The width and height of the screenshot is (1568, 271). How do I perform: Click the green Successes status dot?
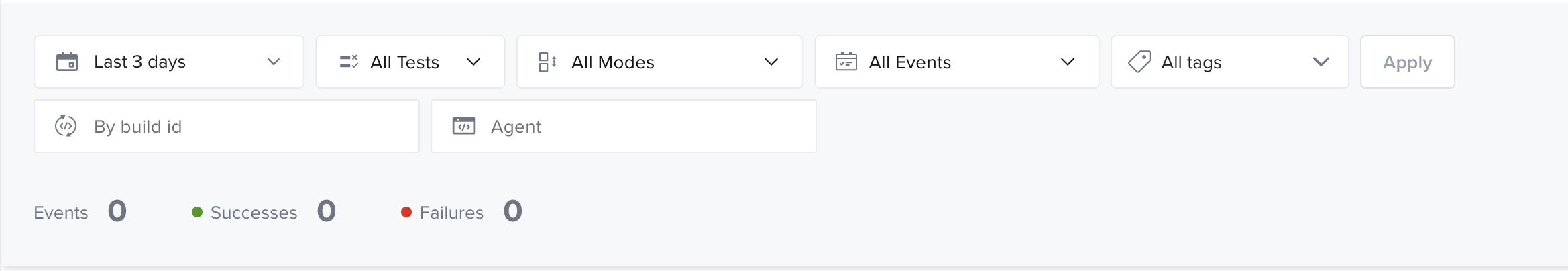click(197, 212)
